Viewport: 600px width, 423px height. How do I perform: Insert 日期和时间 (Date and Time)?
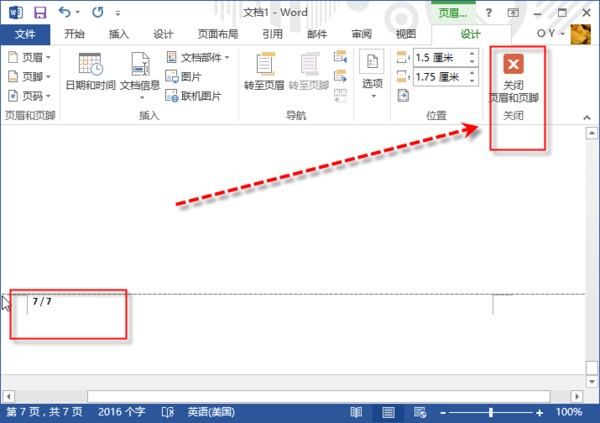pyautogui.click(x=90, y=70)
